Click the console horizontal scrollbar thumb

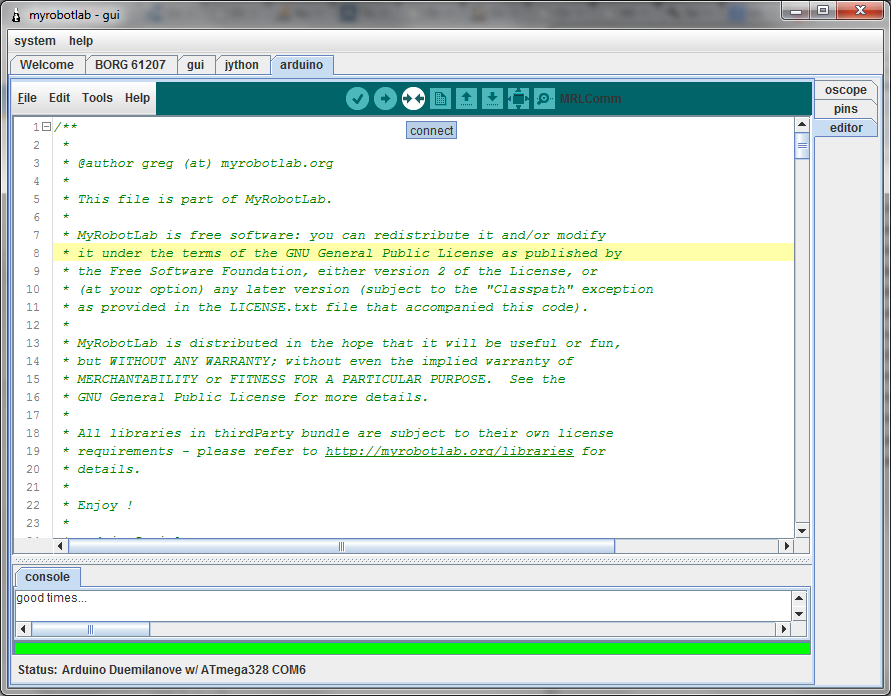[x=90, y=629]
